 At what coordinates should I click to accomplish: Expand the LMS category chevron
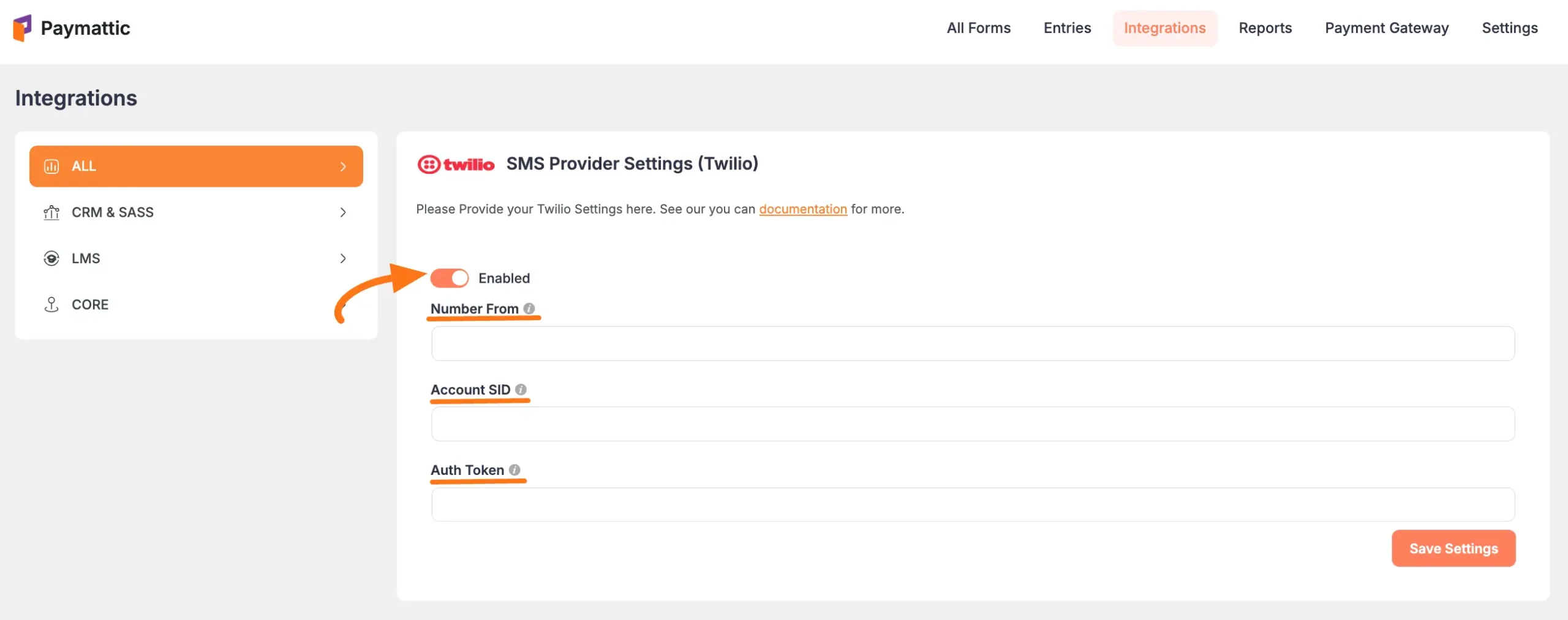(343, 258)
